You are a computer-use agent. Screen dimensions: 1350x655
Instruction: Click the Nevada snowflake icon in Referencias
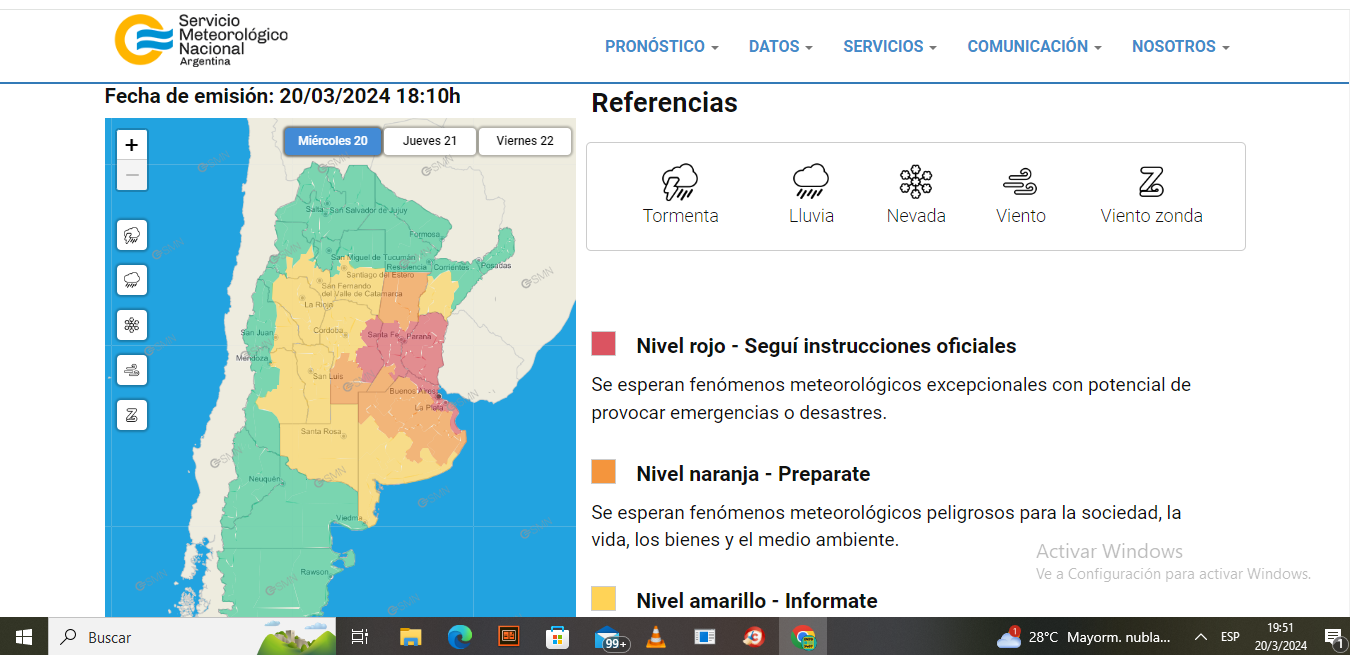tap(915, 182)
